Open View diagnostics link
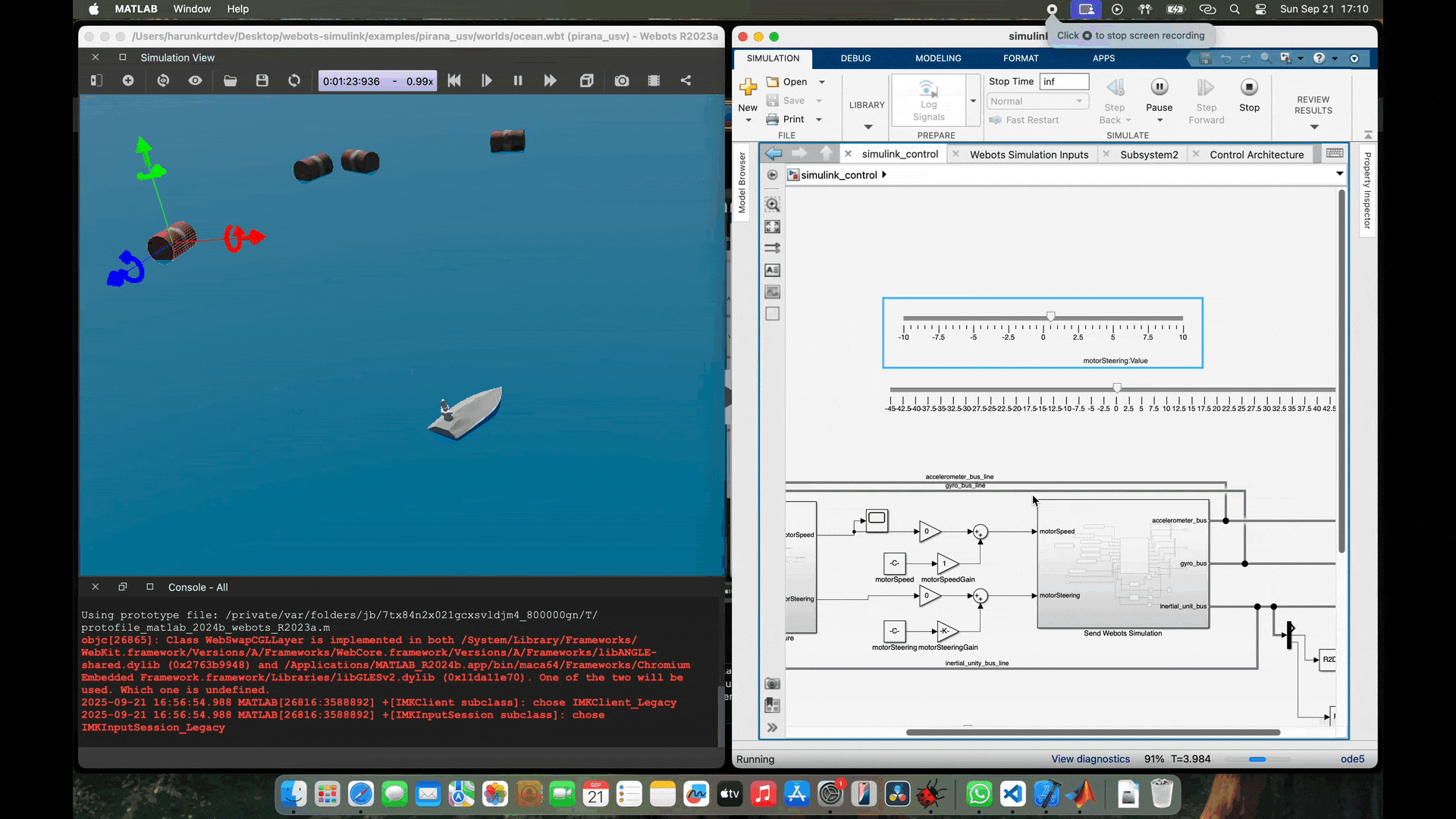 point(1090,759)
